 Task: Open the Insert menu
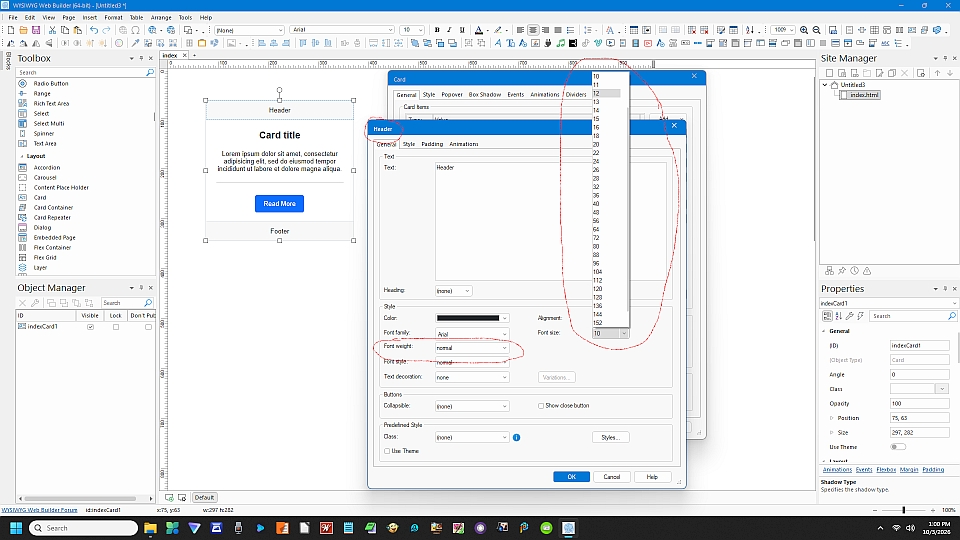pyautogui.click(x=89, y=18)
